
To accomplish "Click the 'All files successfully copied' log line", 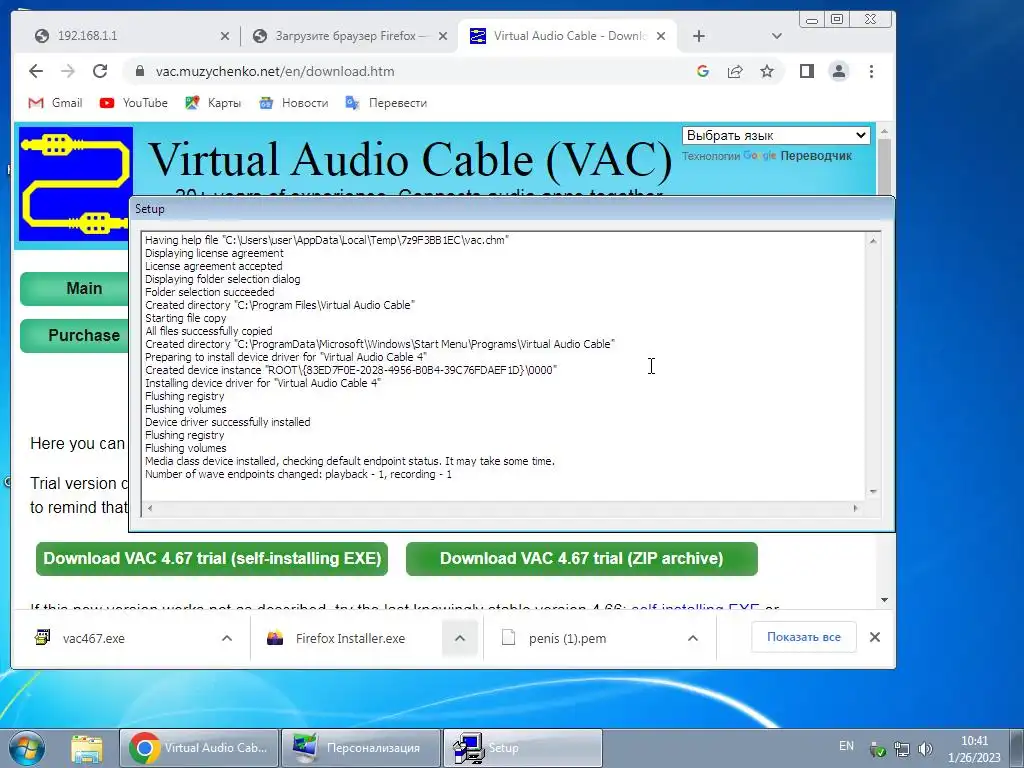I will (x=209, y=331).
